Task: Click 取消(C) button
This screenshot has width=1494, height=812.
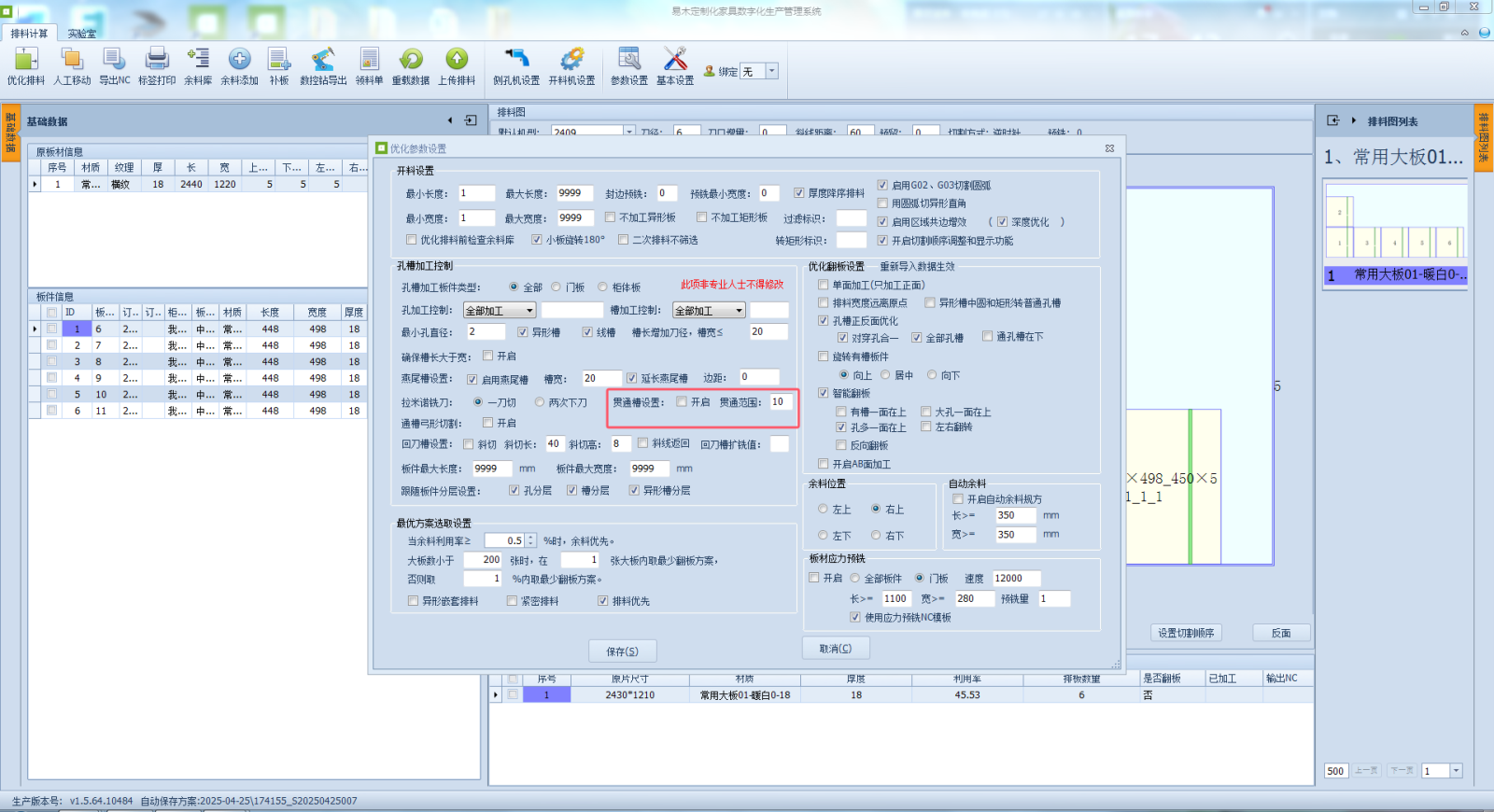Action: pyautogui.click(x=836, y=649)
